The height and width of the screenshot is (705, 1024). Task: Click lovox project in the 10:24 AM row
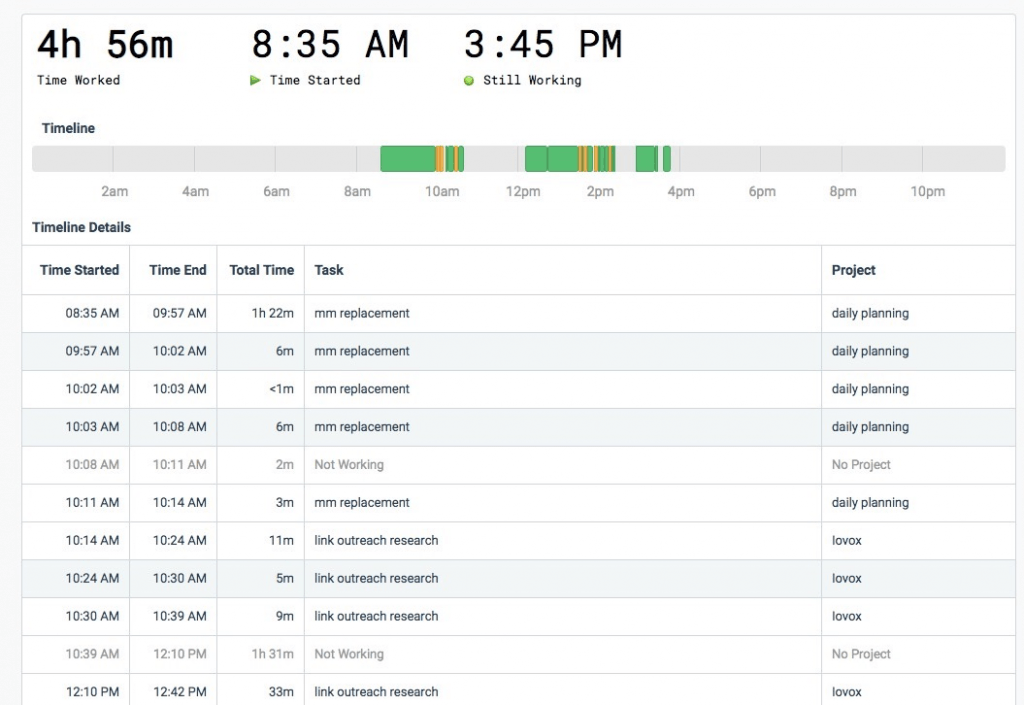(x=846, y=578)
